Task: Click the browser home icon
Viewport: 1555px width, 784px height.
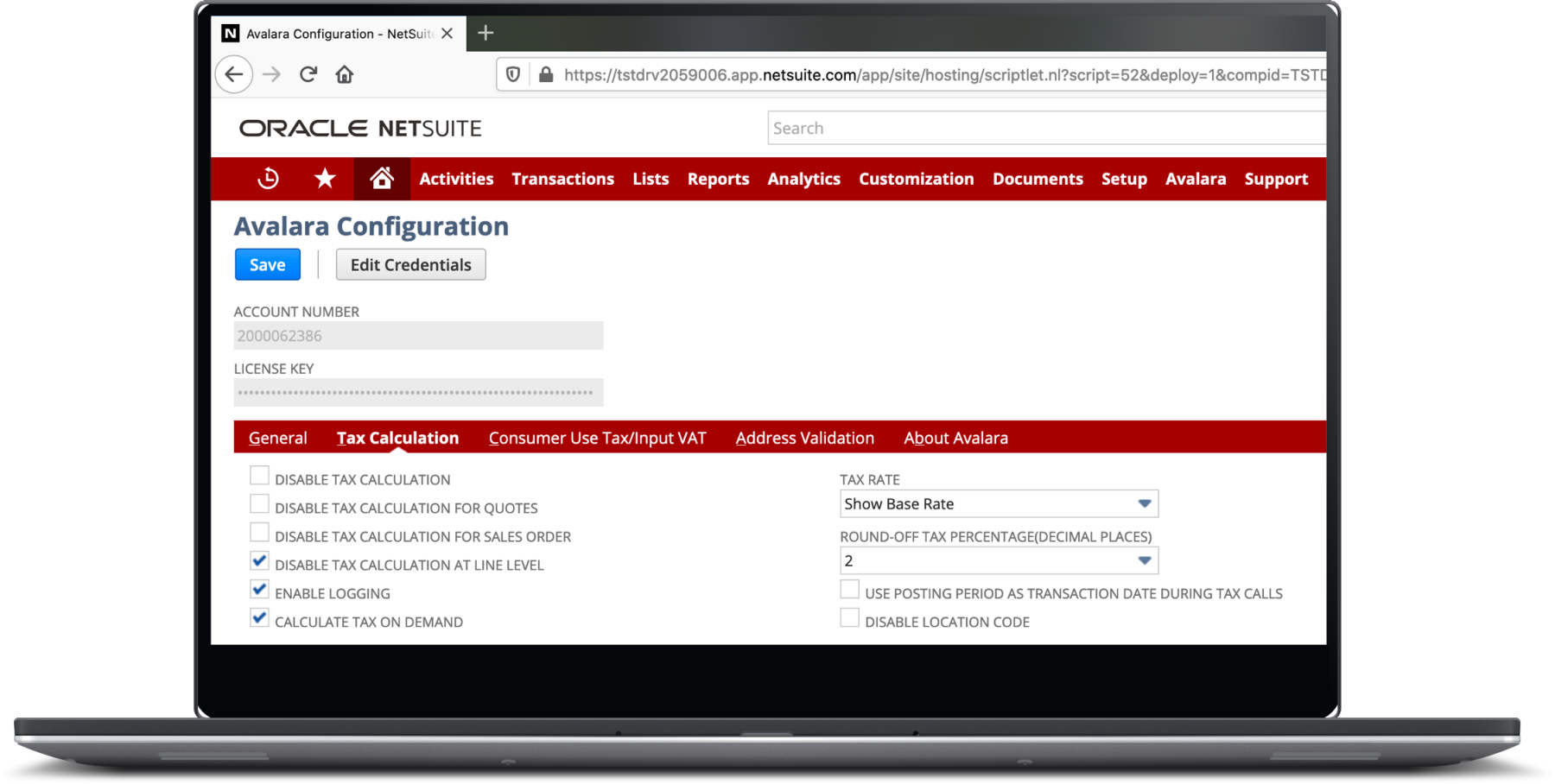Action: tap(345, 74)
